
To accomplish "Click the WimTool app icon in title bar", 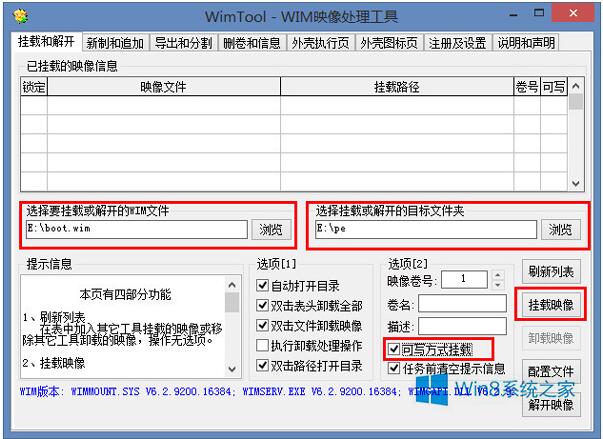I will point(20,16).
